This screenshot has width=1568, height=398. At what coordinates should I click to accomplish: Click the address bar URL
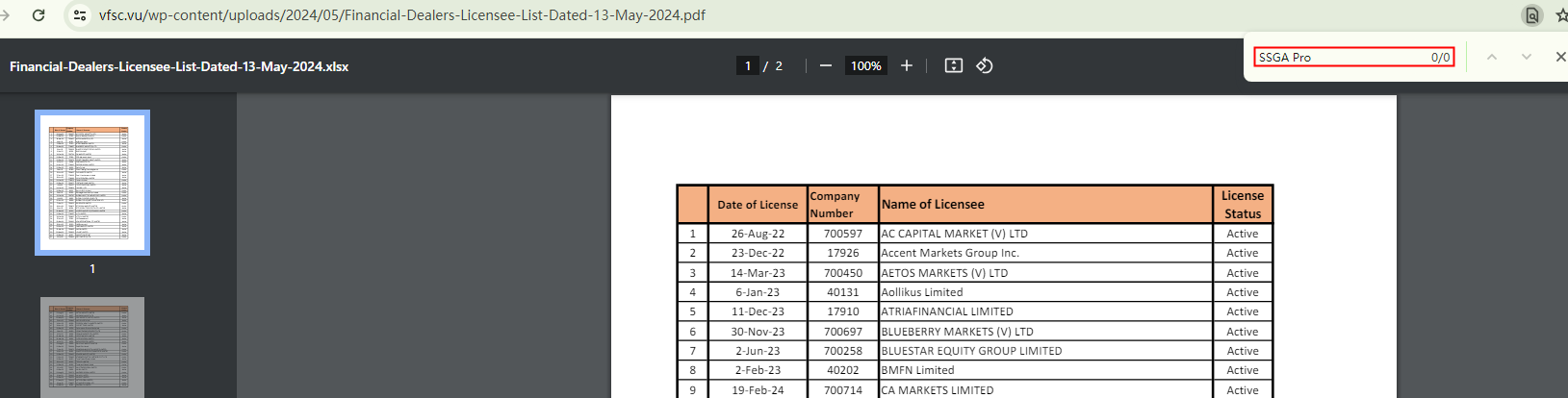point(402,15)
